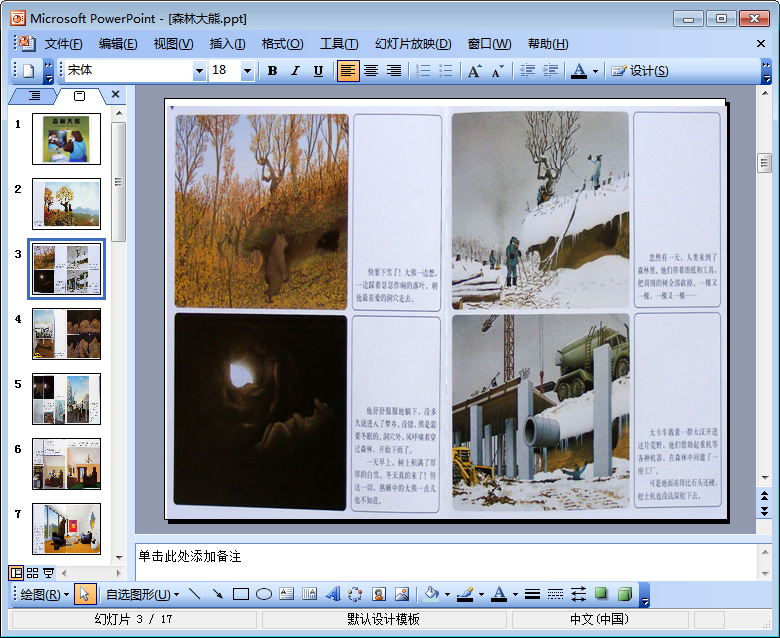The width and height of the screenshot is (780, 638).
Task: Increase font size with large A icon
Action: pyautogui.click(x=475, y=71)
